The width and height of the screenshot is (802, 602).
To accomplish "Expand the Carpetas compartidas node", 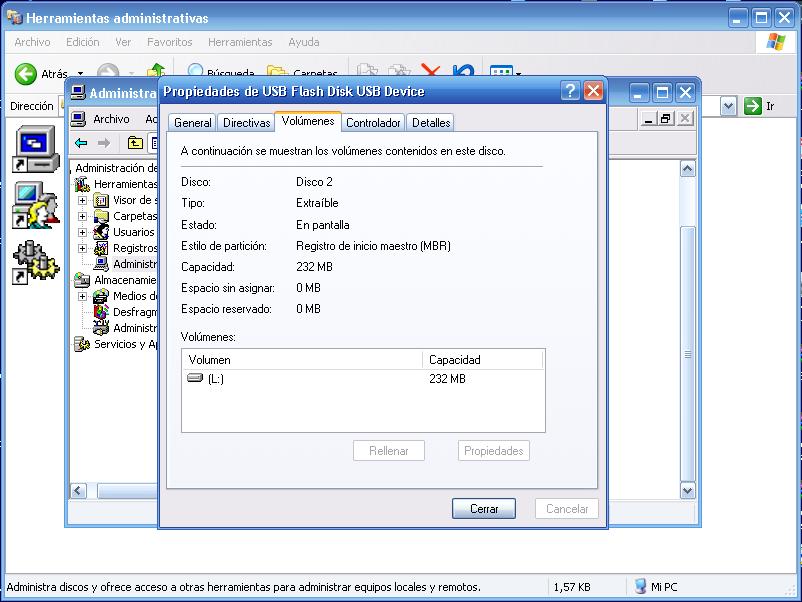I will point(82,216).
